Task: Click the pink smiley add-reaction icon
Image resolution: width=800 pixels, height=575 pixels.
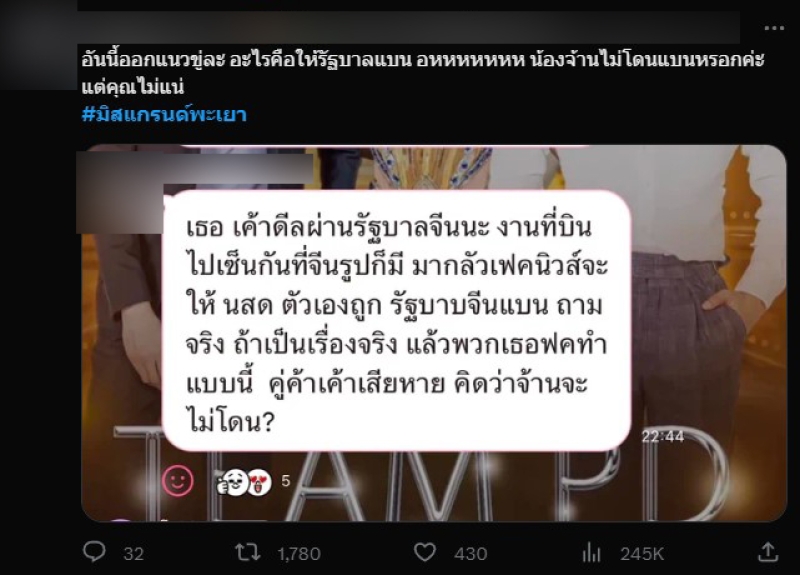Action: [x=178, y=481]
